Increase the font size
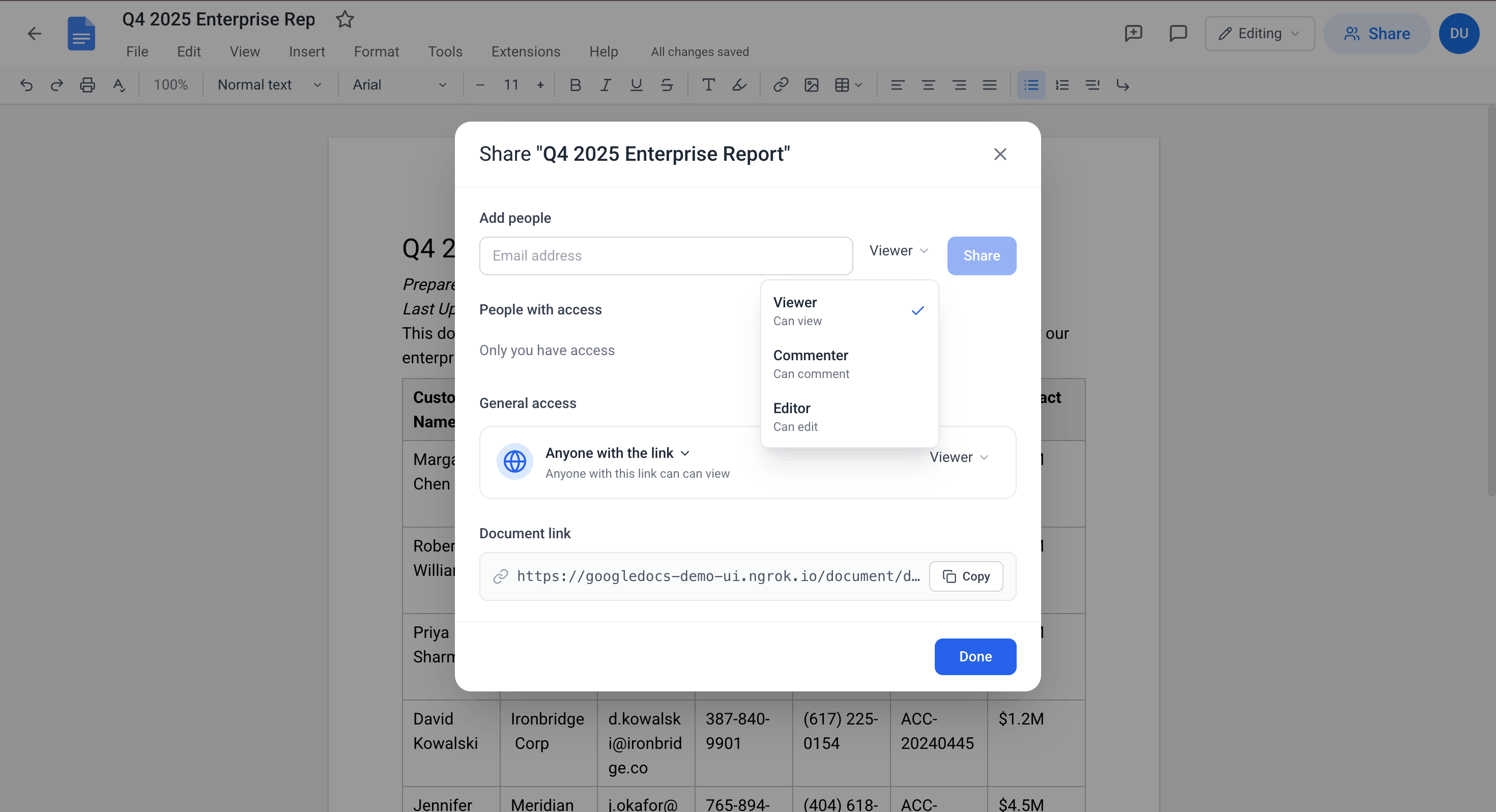The image size is (1496, 812). [540, 85]
